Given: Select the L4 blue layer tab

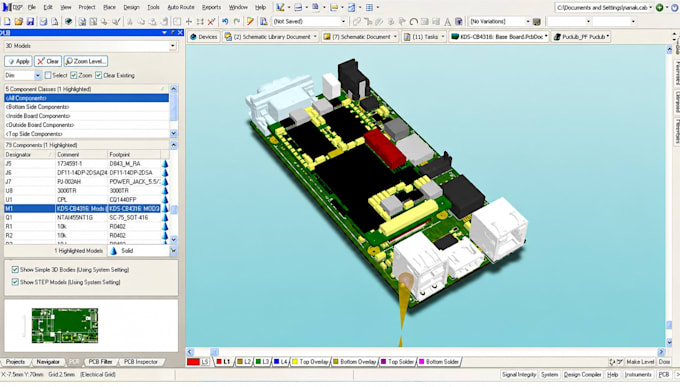Looking at the screenshot, I should point(281,362).
